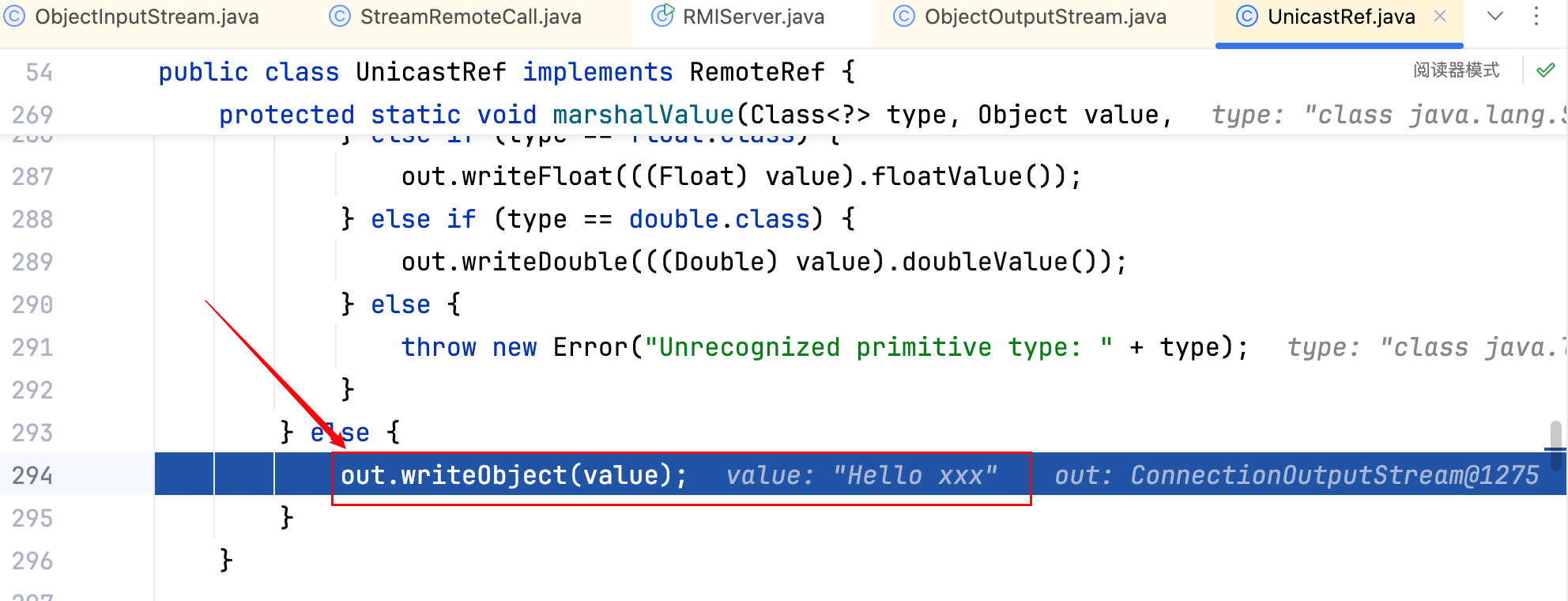Switch to the ObjectOutputStream.java tab

(x=1045, y=17)
